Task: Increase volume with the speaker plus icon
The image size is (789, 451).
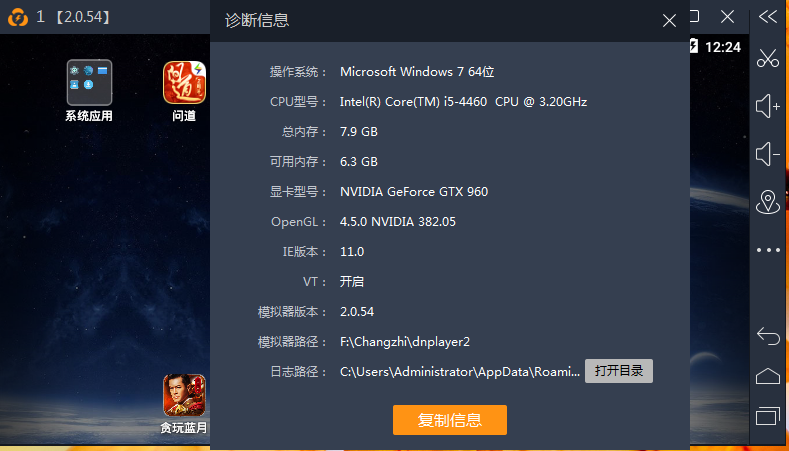Action: [x=767, y=107]
